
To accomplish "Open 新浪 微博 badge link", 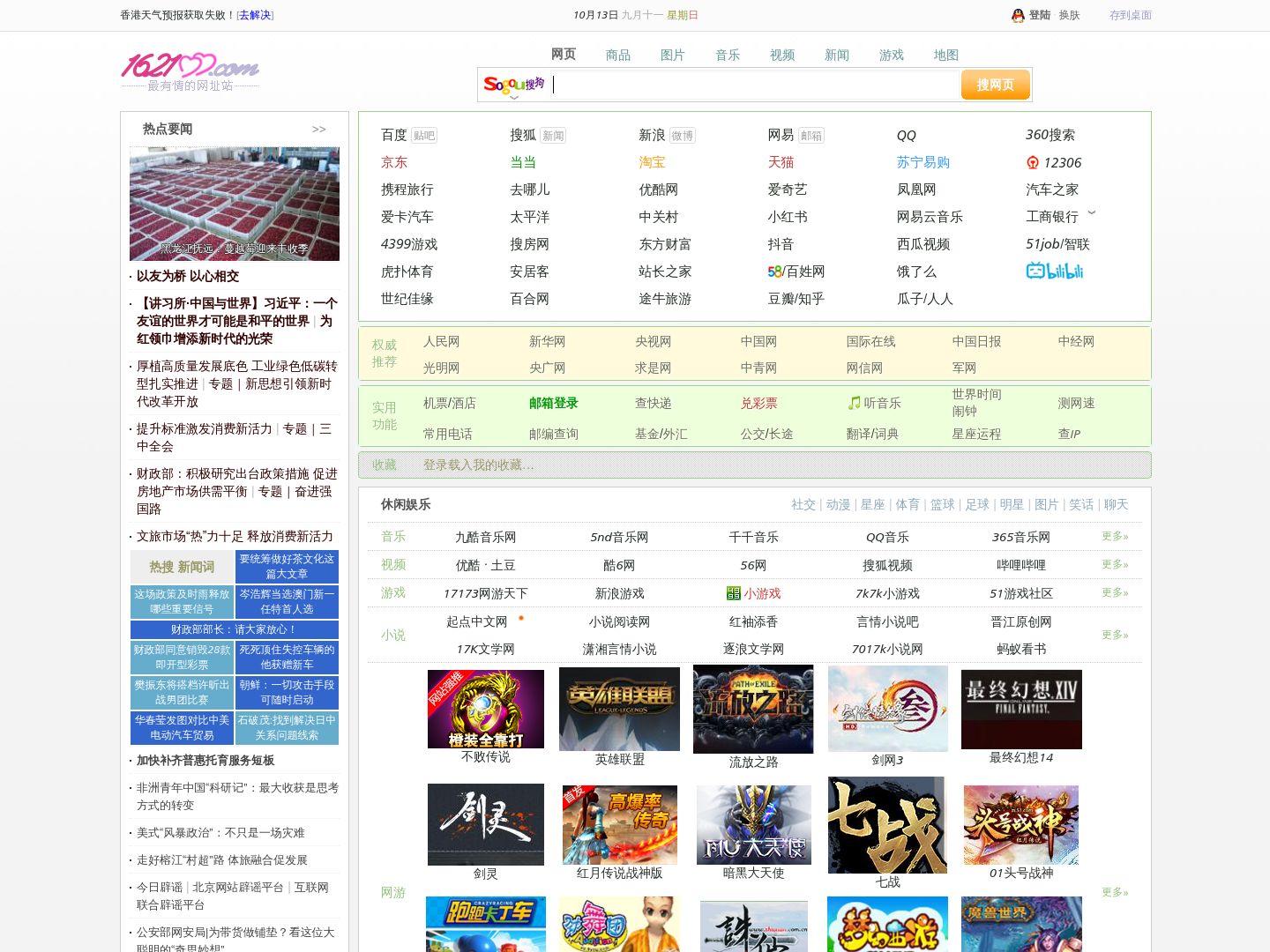I will pos(682,136).
